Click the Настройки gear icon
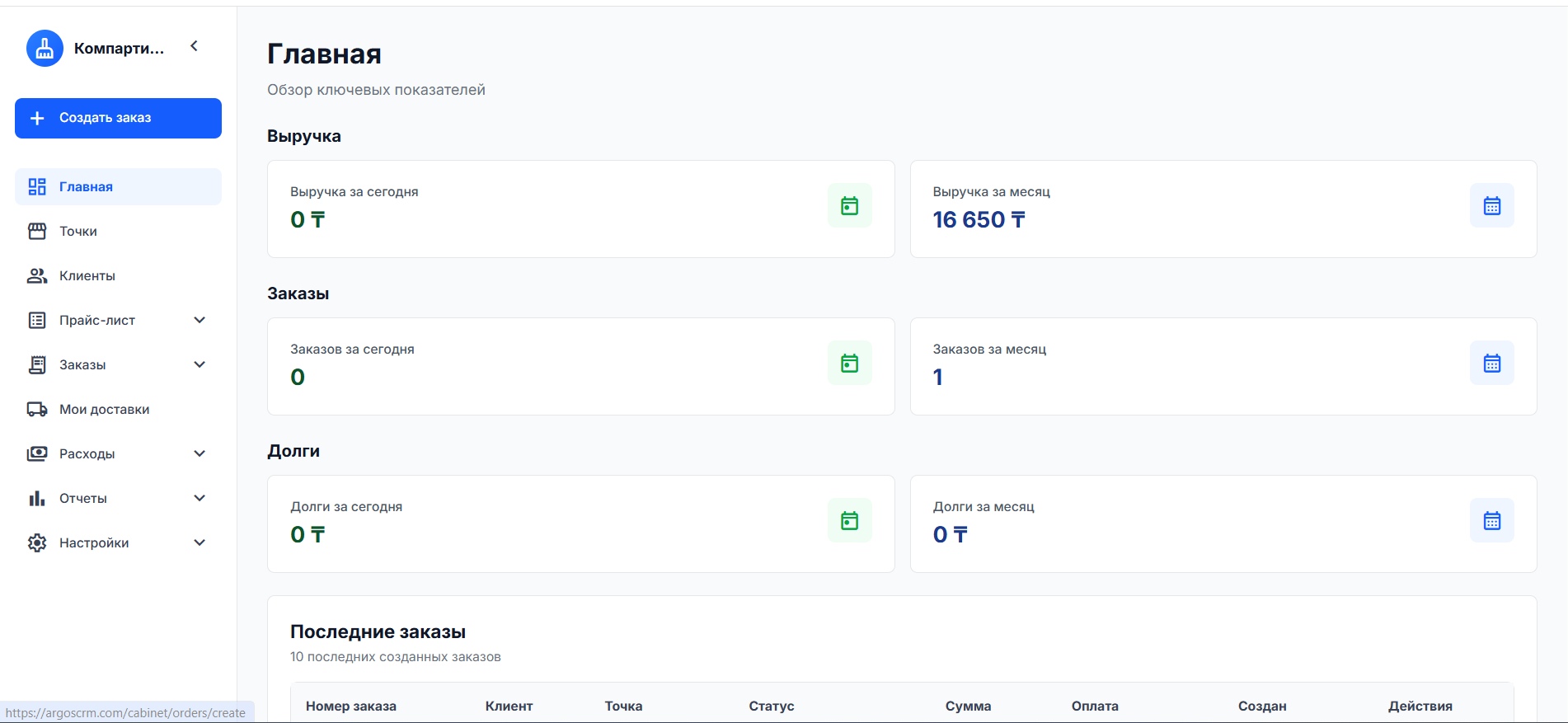 [x=37, y=543]
